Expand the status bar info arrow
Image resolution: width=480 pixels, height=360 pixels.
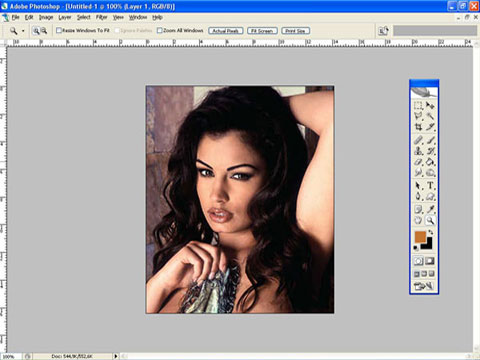coord(116,356)
